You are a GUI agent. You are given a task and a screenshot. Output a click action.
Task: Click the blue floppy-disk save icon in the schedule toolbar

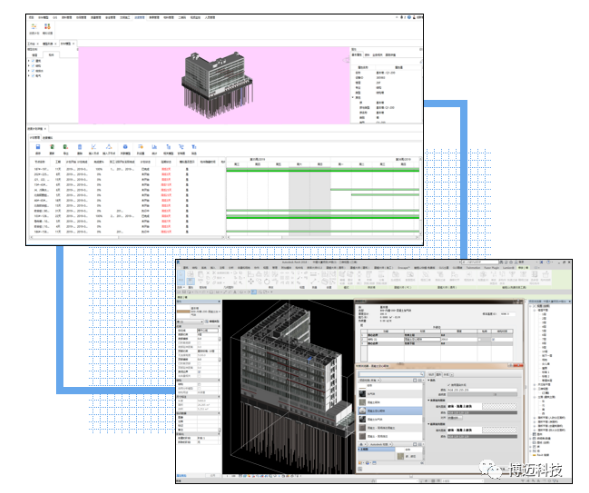pyautogui.click(x=38, y=147)
